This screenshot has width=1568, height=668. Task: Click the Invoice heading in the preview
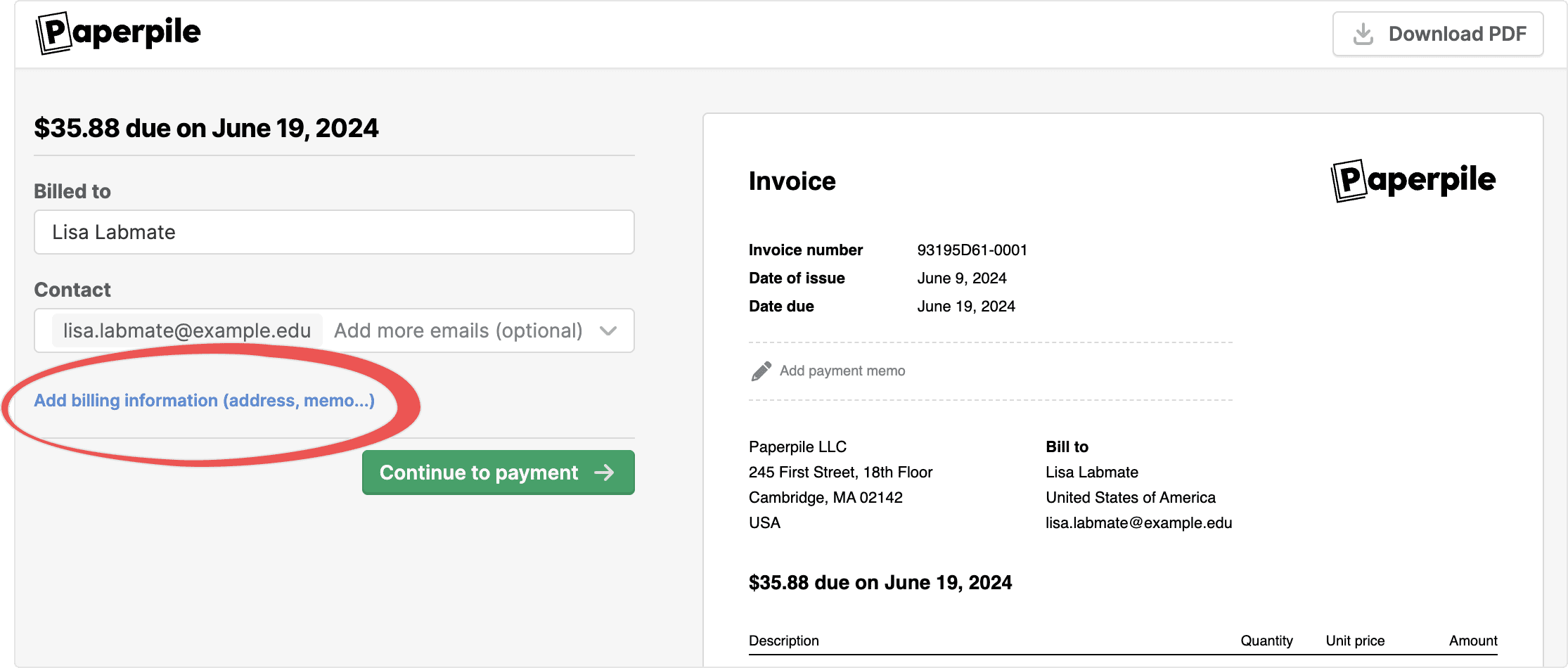[792, 181]
